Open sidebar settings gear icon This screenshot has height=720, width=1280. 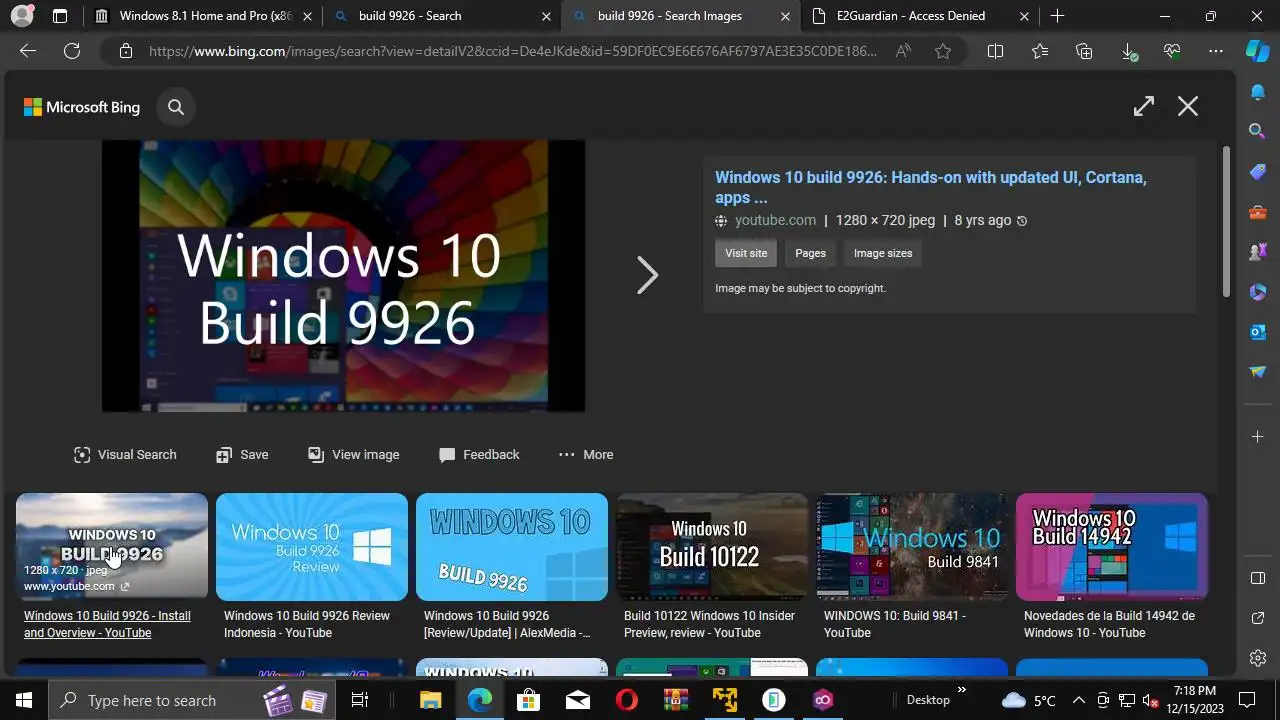(1258, 658)
